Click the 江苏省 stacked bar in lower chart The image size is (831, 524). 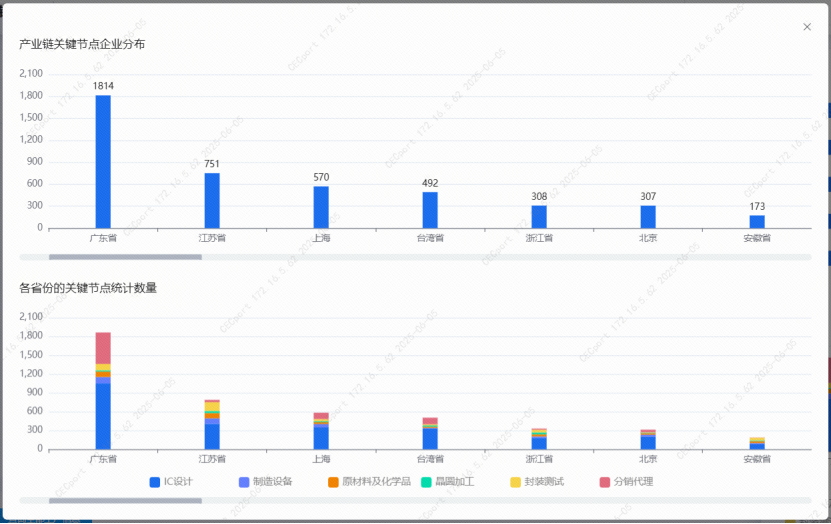pyautogui.click(x=212, y=424)
